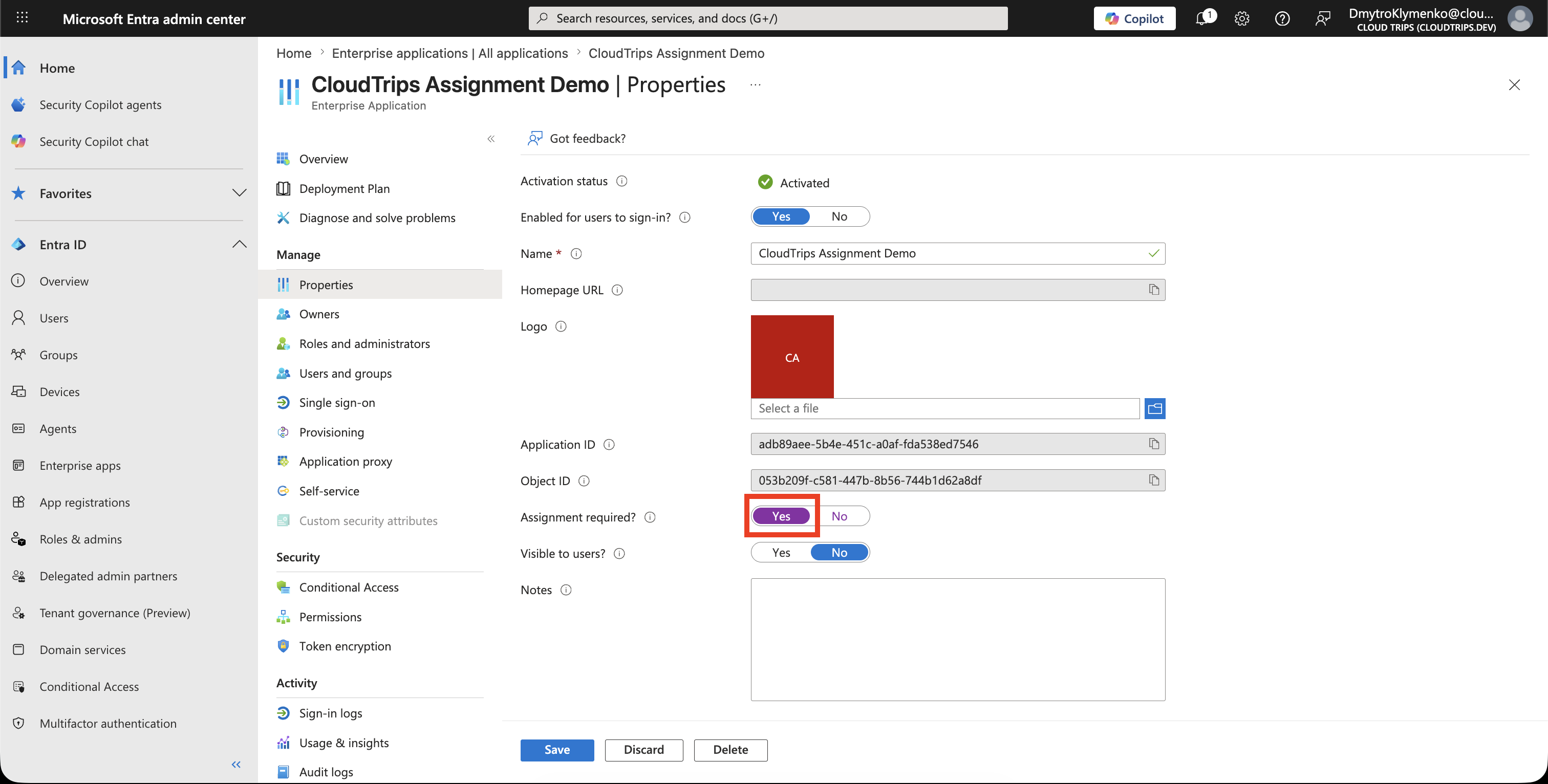Show info tooltip for Activation status
The image size is (1548, 784).
(622, 181)
